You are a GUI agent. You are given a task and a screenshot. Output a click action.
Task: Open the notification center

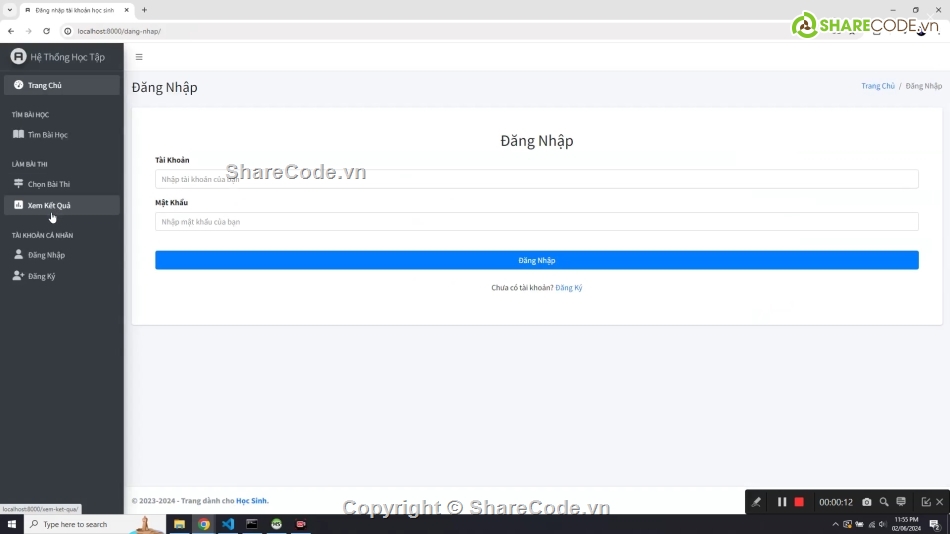(x=935, y=524)
